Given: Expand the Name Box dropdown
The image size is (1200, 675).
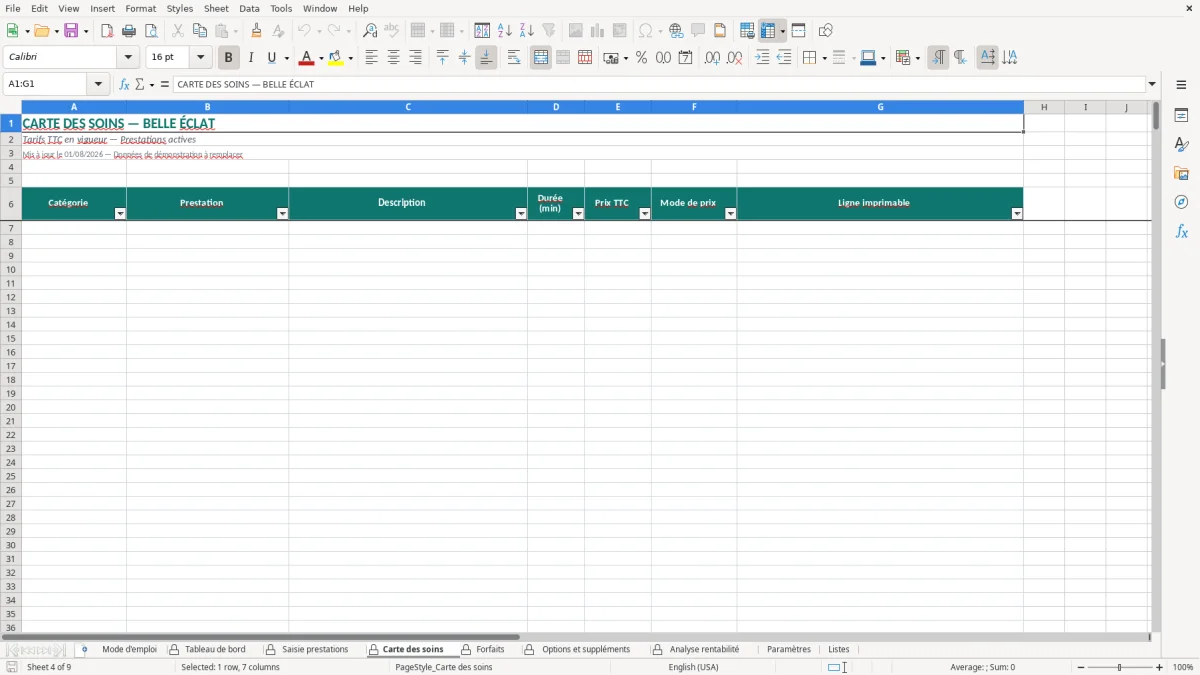Looking at the screenshot, I should pos(98,85).
